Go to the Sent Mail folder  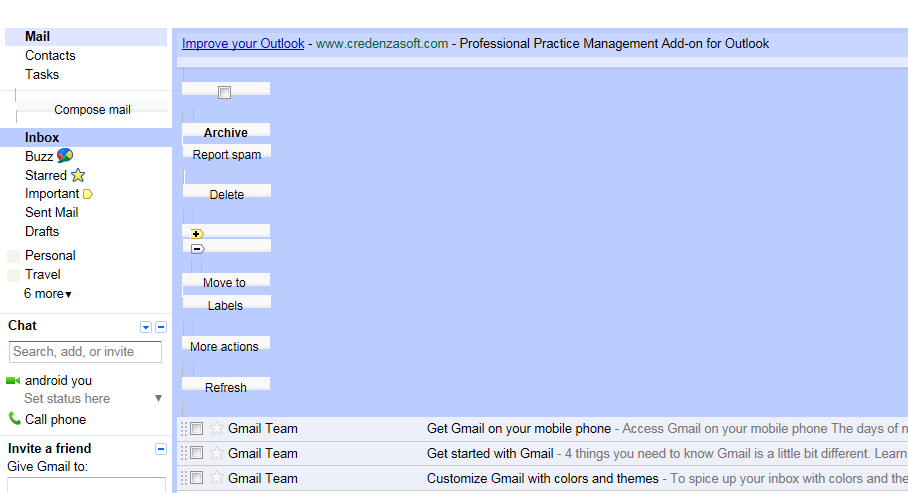coord(52,213)
